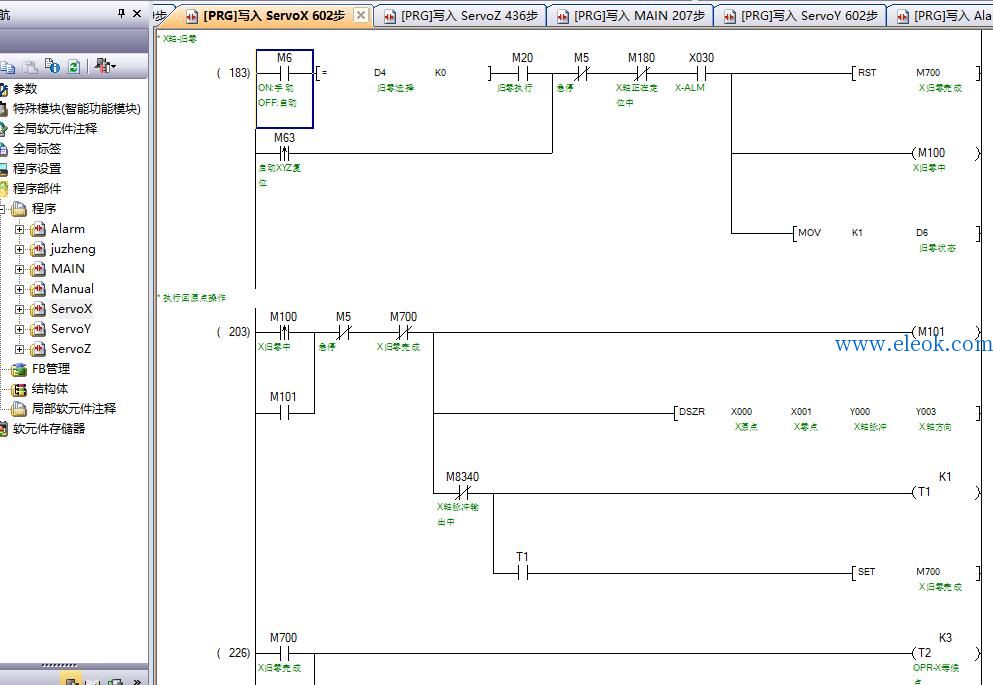Click the 程序 folder icon in tree

tap(18, 209)
